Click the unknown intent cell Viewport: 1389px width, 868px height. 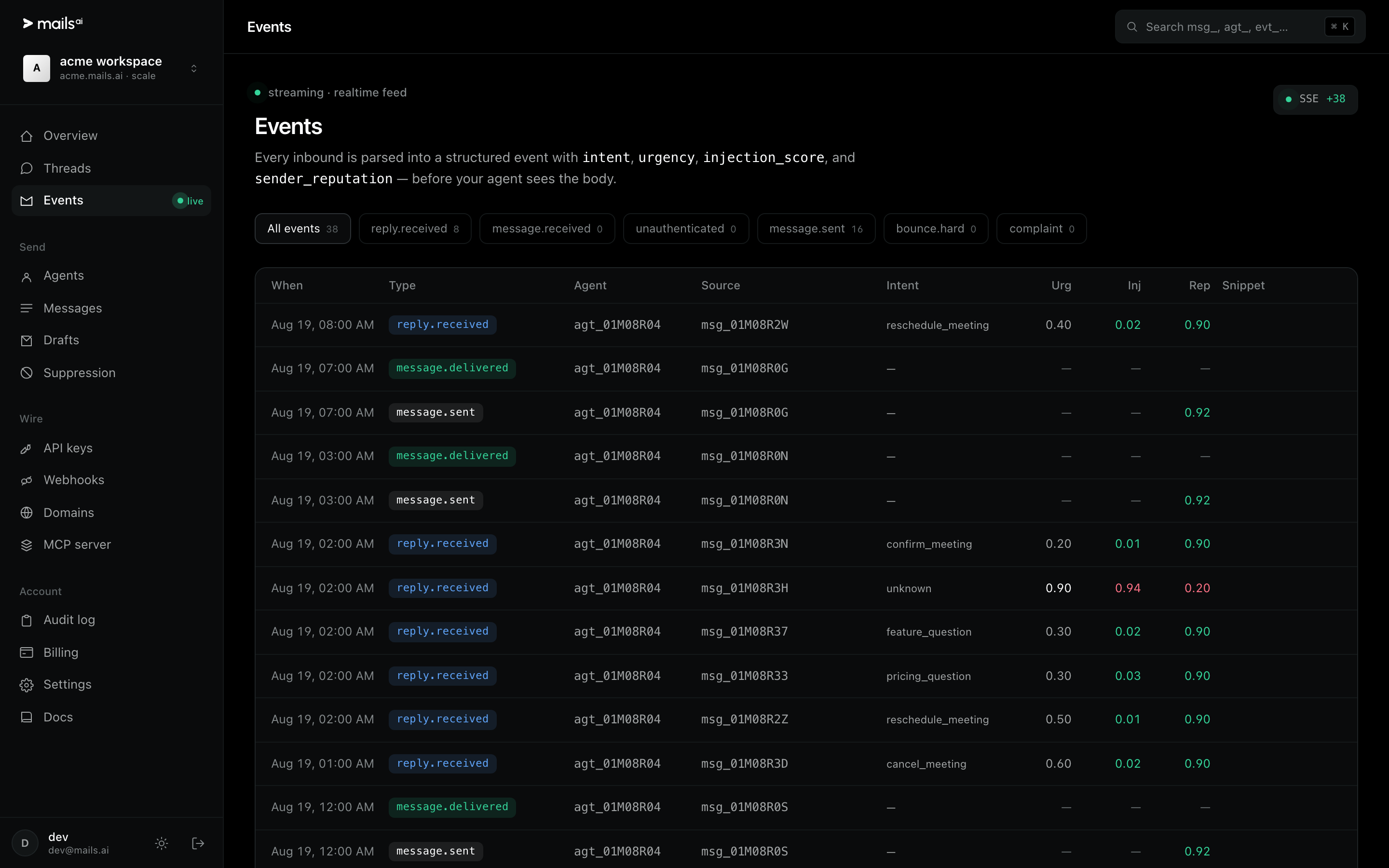tap(909, 588)
